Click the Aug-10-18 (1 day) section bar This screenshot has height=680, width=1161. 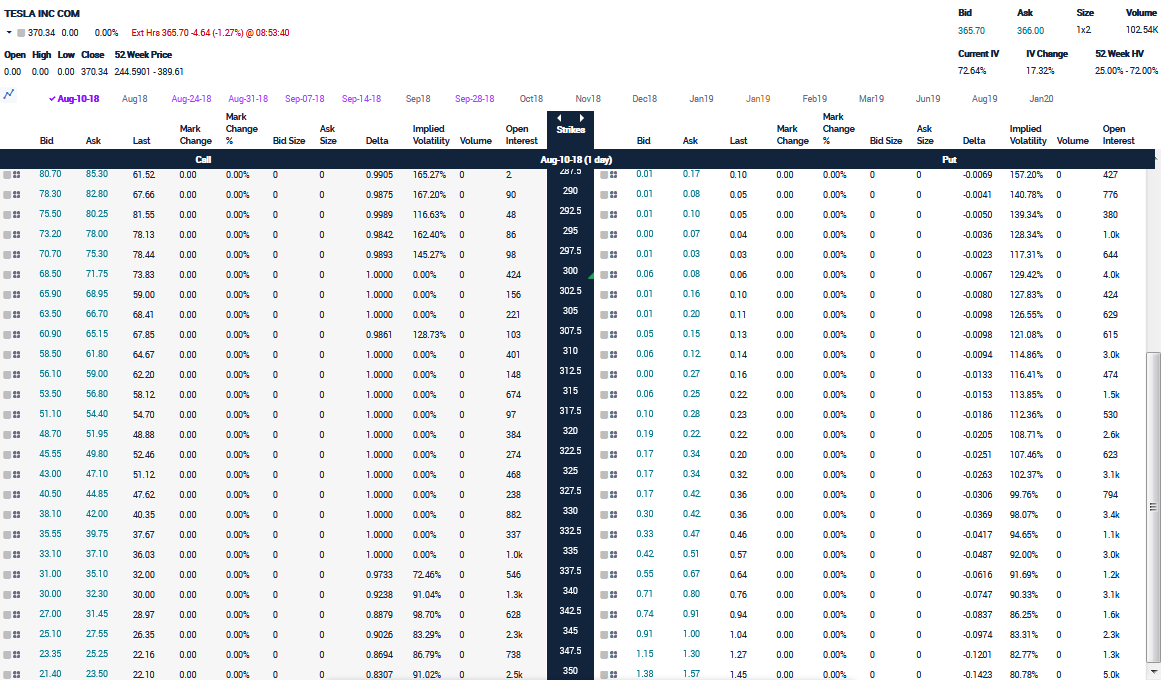[577, 159]
